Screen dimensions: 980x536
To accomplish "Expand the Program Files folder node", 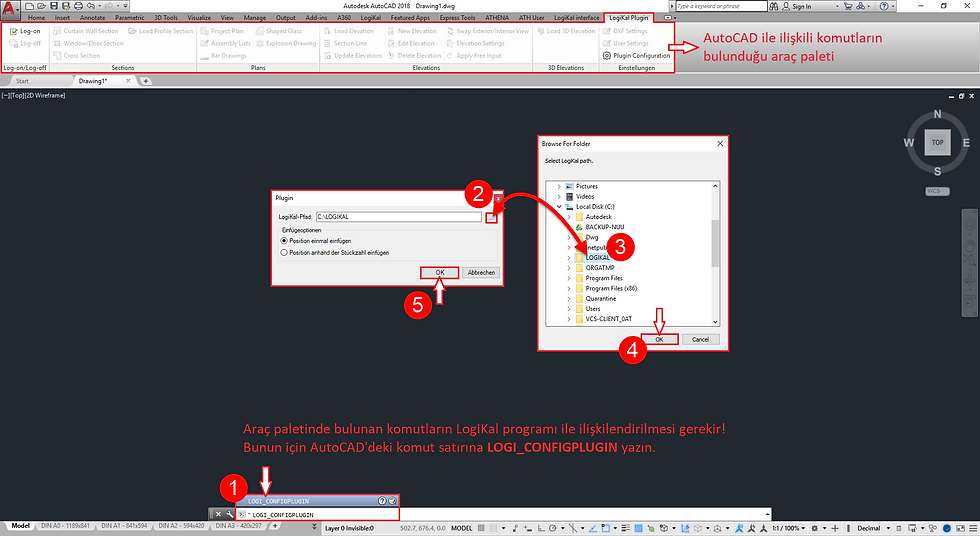I will pos(569,278).
